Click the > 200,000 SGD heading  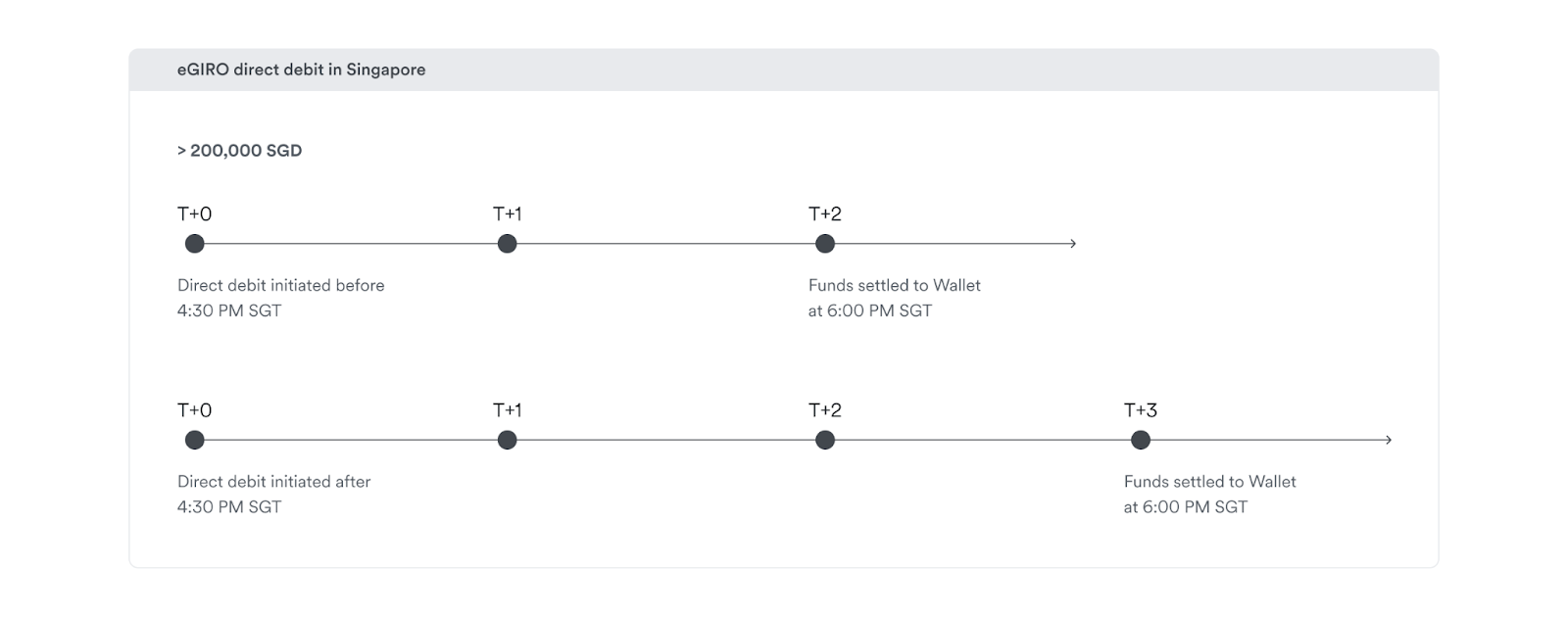click(x=240, y=151)
